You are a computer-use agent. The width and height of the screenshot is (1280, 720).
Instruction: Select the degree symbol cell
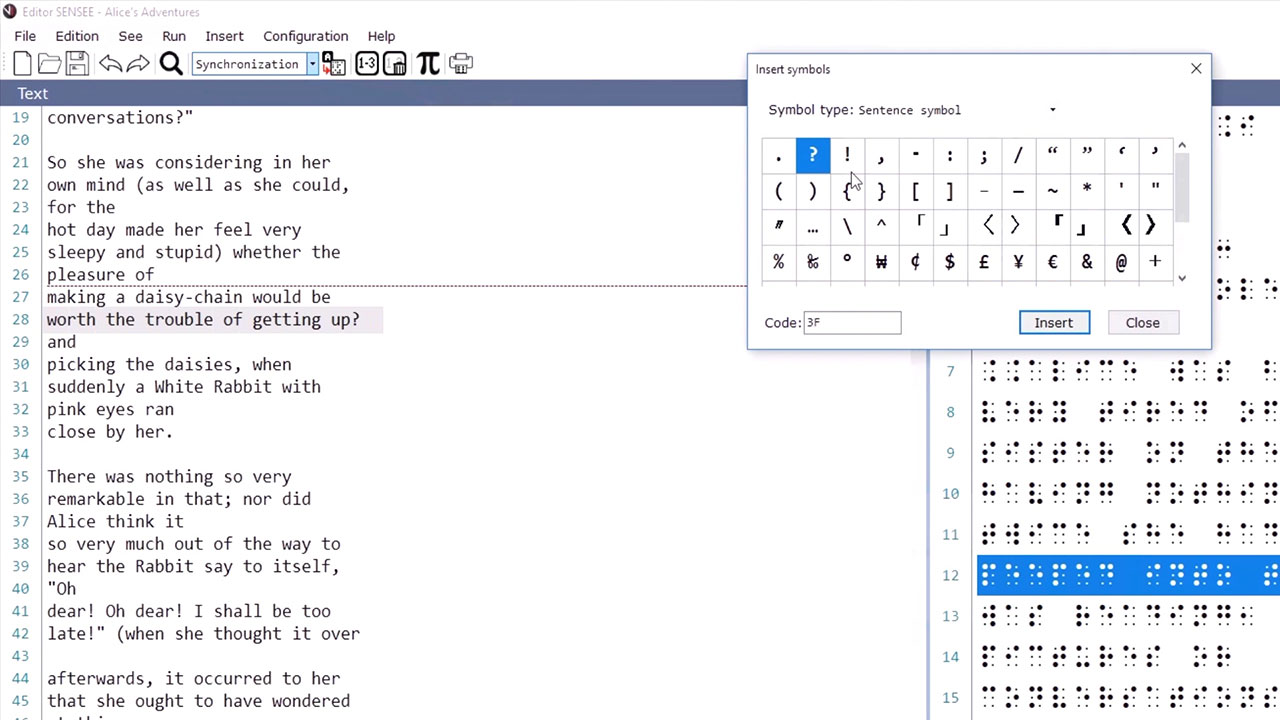point(847,262)
